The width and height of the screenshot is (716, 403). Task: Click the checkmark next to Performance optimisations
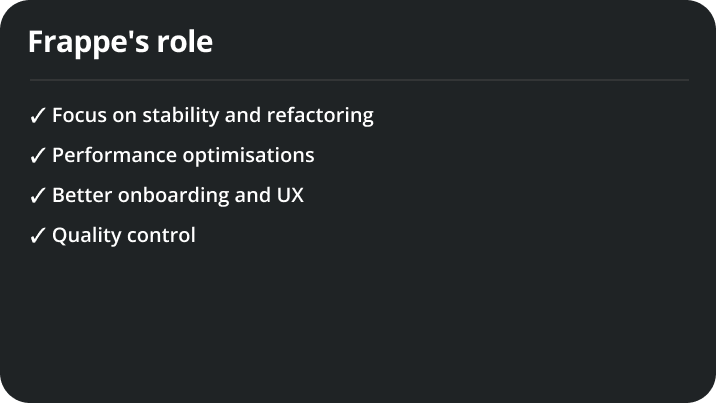click(x=37, y=157)
